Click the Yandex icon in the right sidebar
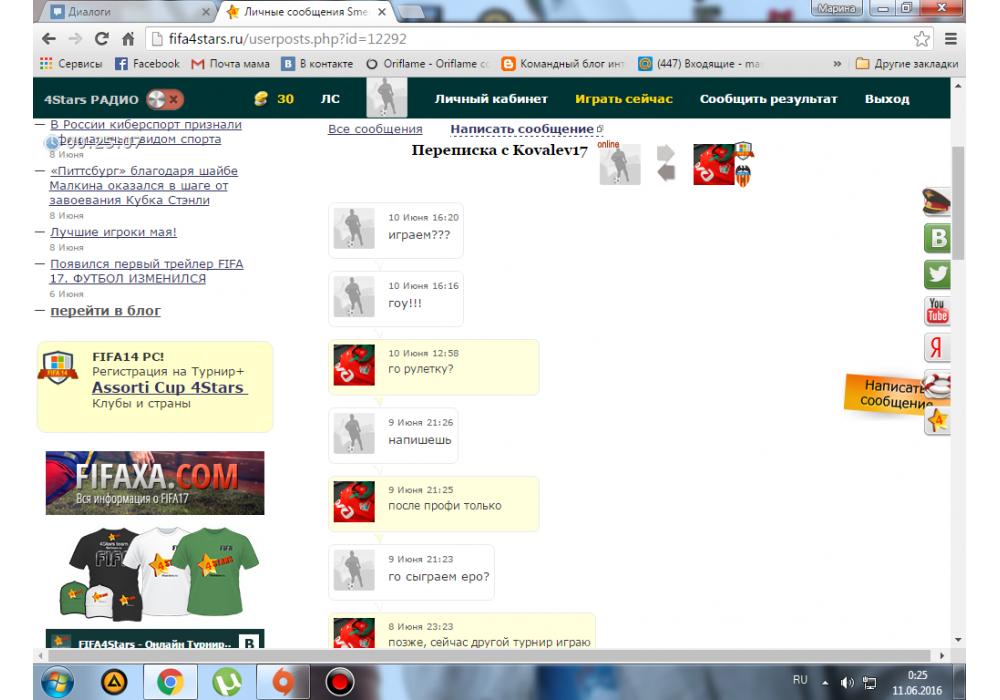Screen dimensions: 1000x700 [938, 347]
